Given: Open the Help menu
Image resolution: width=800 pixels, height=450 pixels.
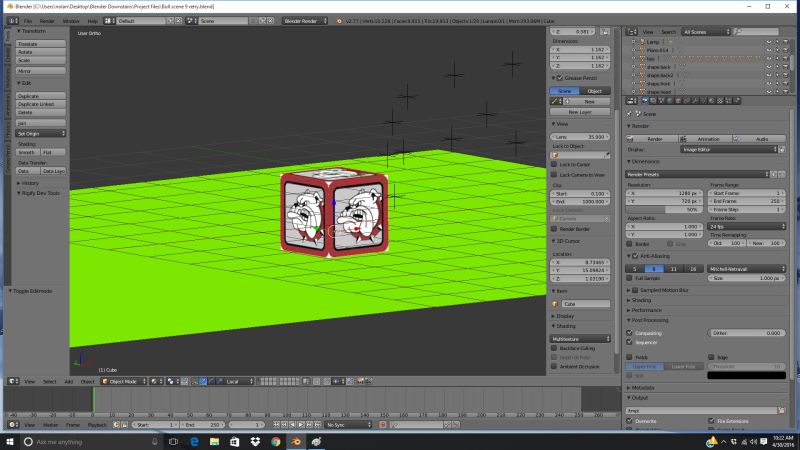Looking at the screenshot, I should coord(92,21).
